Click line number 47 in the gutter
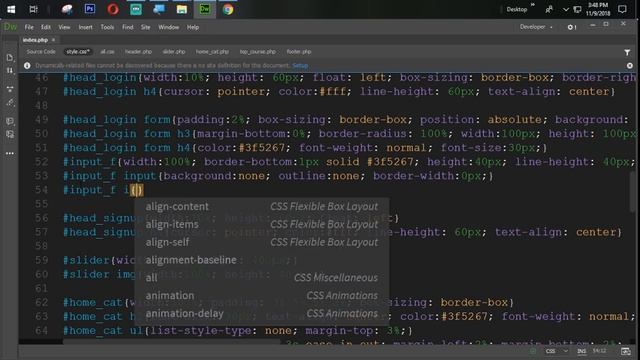This screenshot has height=360, width=640. pos(41,91)
